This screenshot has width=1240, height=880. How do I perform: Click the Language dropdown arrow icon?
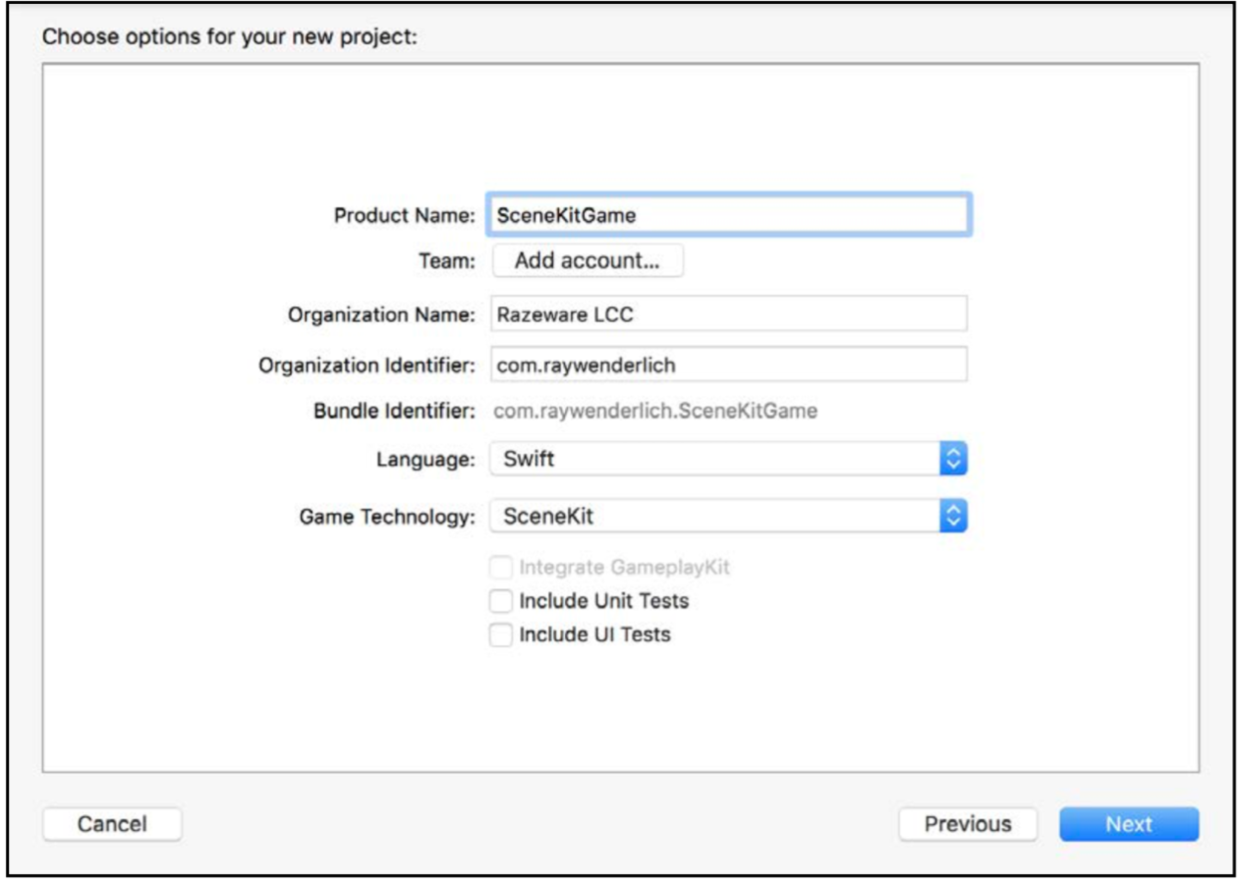(954, 459)
